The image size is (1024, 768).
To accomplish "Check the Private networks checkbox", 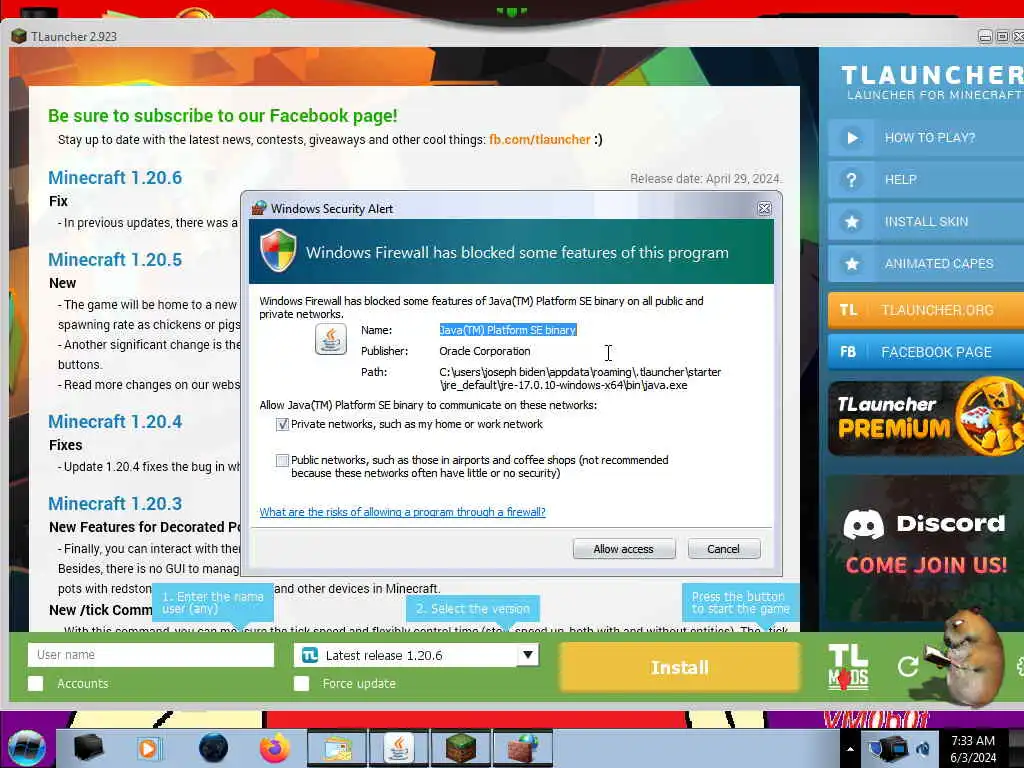I will [282, 424].
